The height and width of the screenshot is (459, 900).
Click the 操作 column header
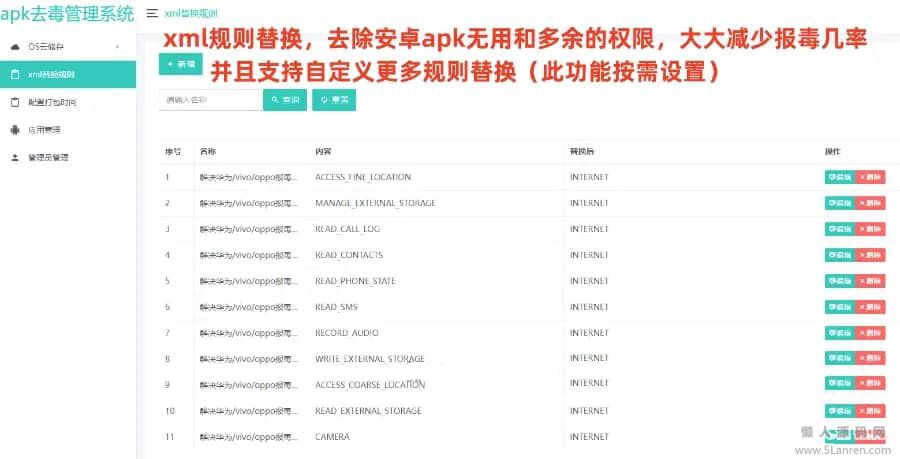[832, 151]
